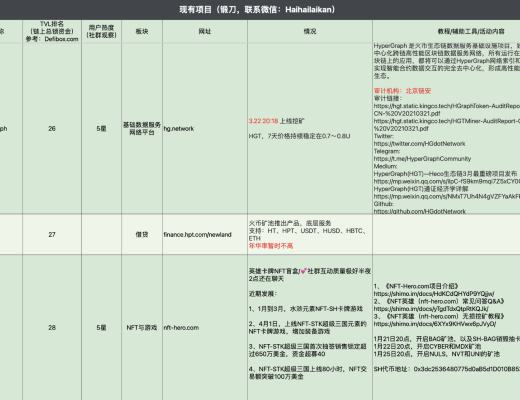Viewport: 520px width, 400px height.
Task: Select the 网址 column header
Action: point(205,31)
